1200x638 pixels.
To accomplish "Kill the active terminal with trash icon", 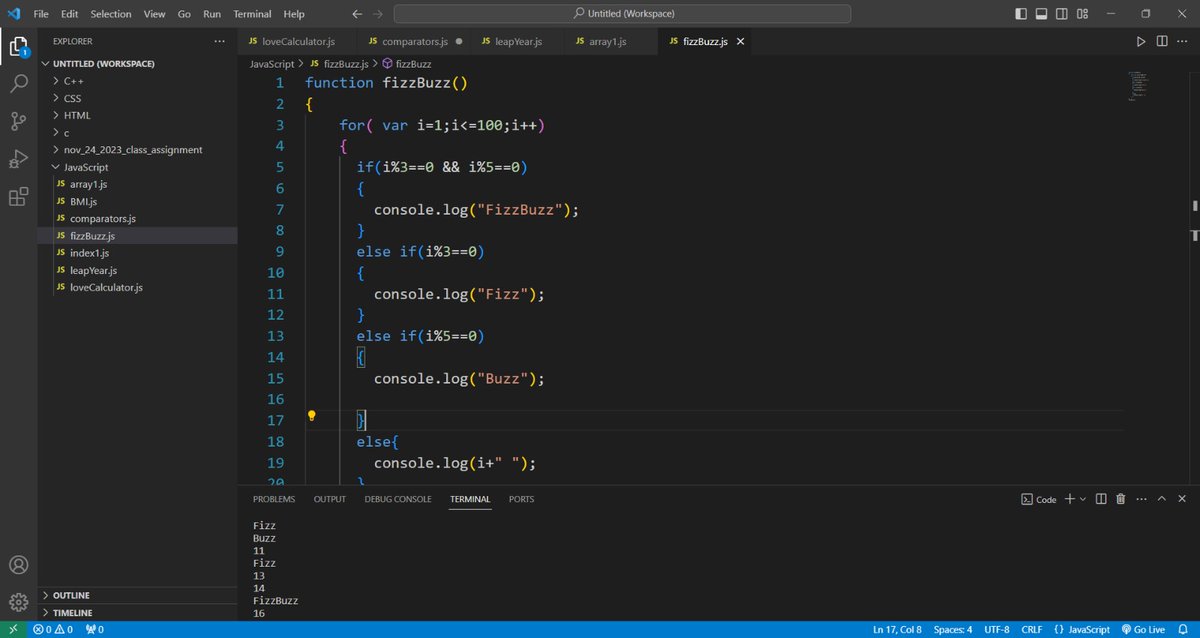I will (x=1119, y=498).
